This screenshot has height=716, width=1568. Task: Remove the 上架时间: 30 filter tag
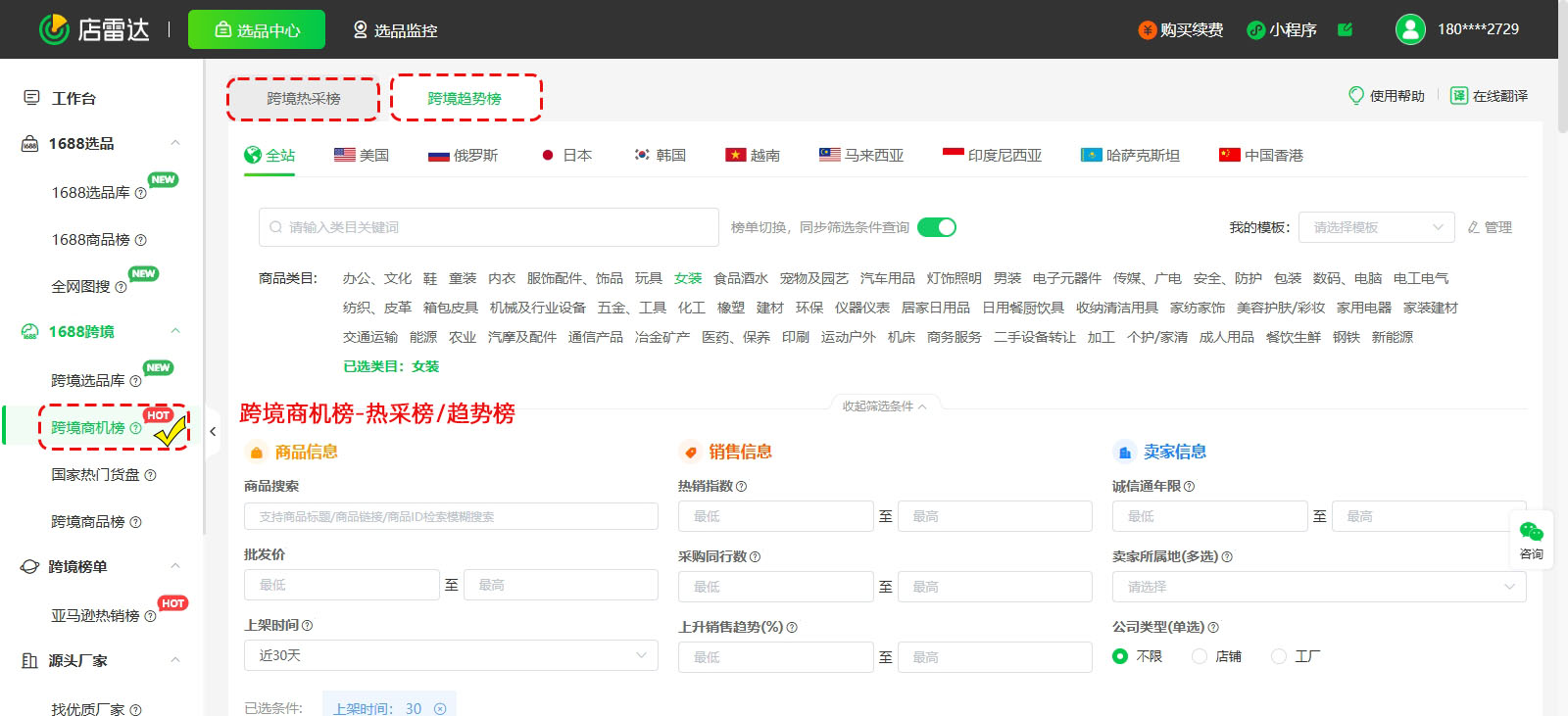(440, 709)
